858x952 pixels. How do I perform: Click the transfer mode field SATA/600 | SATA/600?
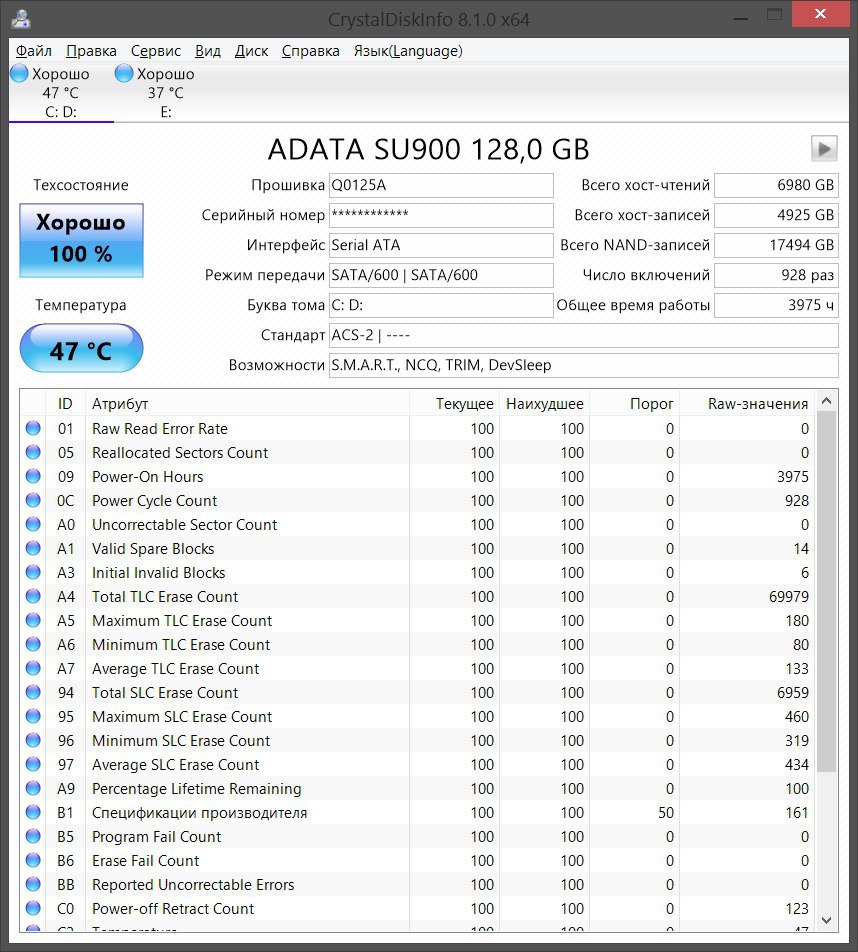pyautogui.click(x=441, y=275)
